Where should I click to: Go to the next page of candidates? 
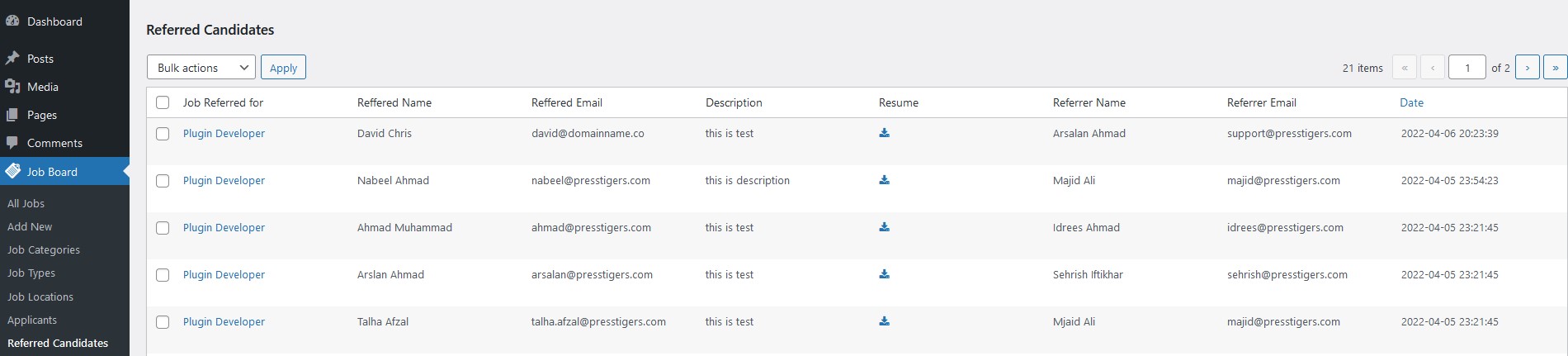(x=1527, y=68)
